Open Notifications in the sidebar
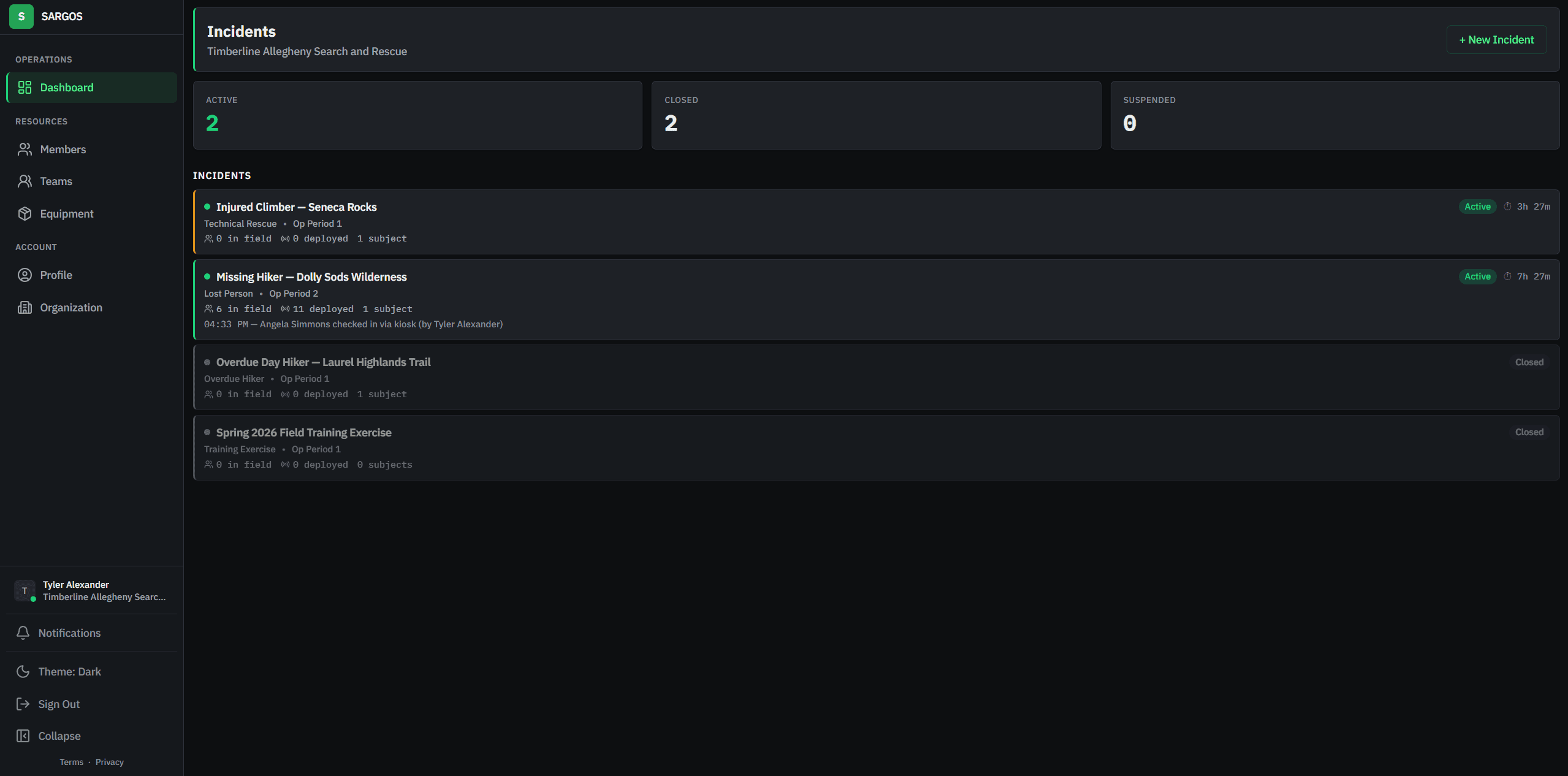1568x776 pixels. pyautogui.click(x=92, y=633)
